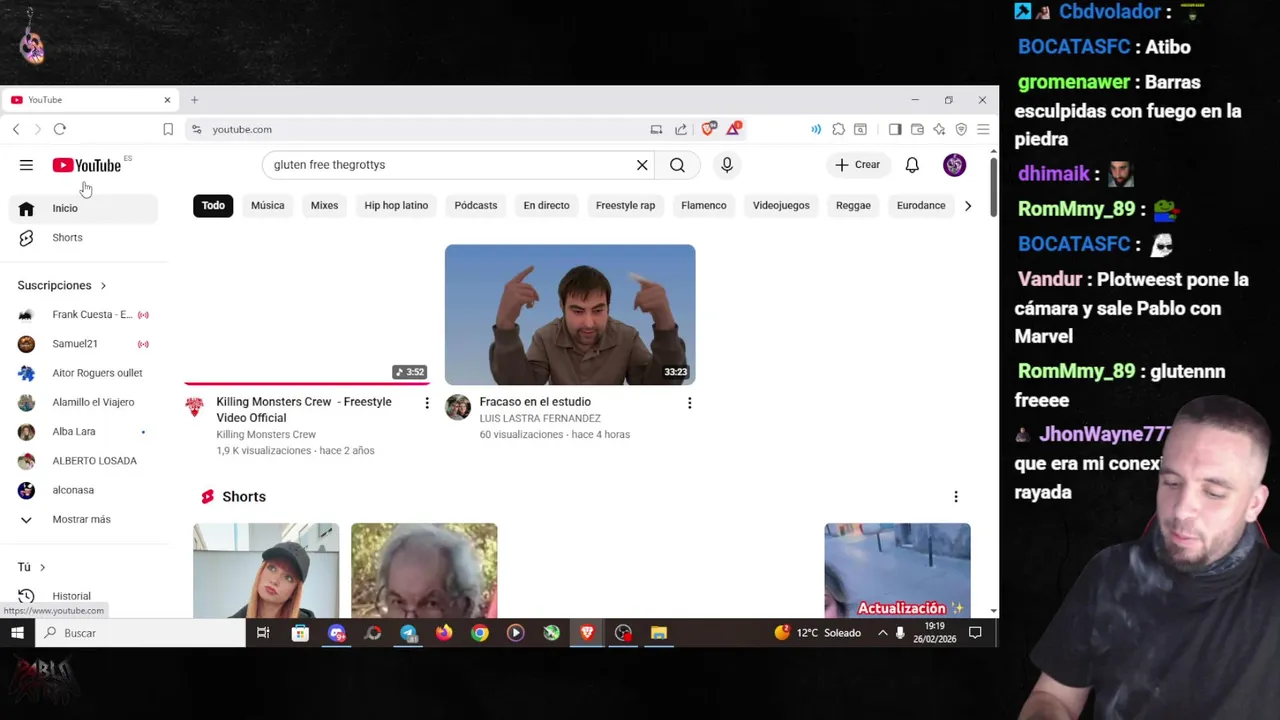
Task: Run search with the magnifier button
Action: pyautogui.click(x=677, y=165)
